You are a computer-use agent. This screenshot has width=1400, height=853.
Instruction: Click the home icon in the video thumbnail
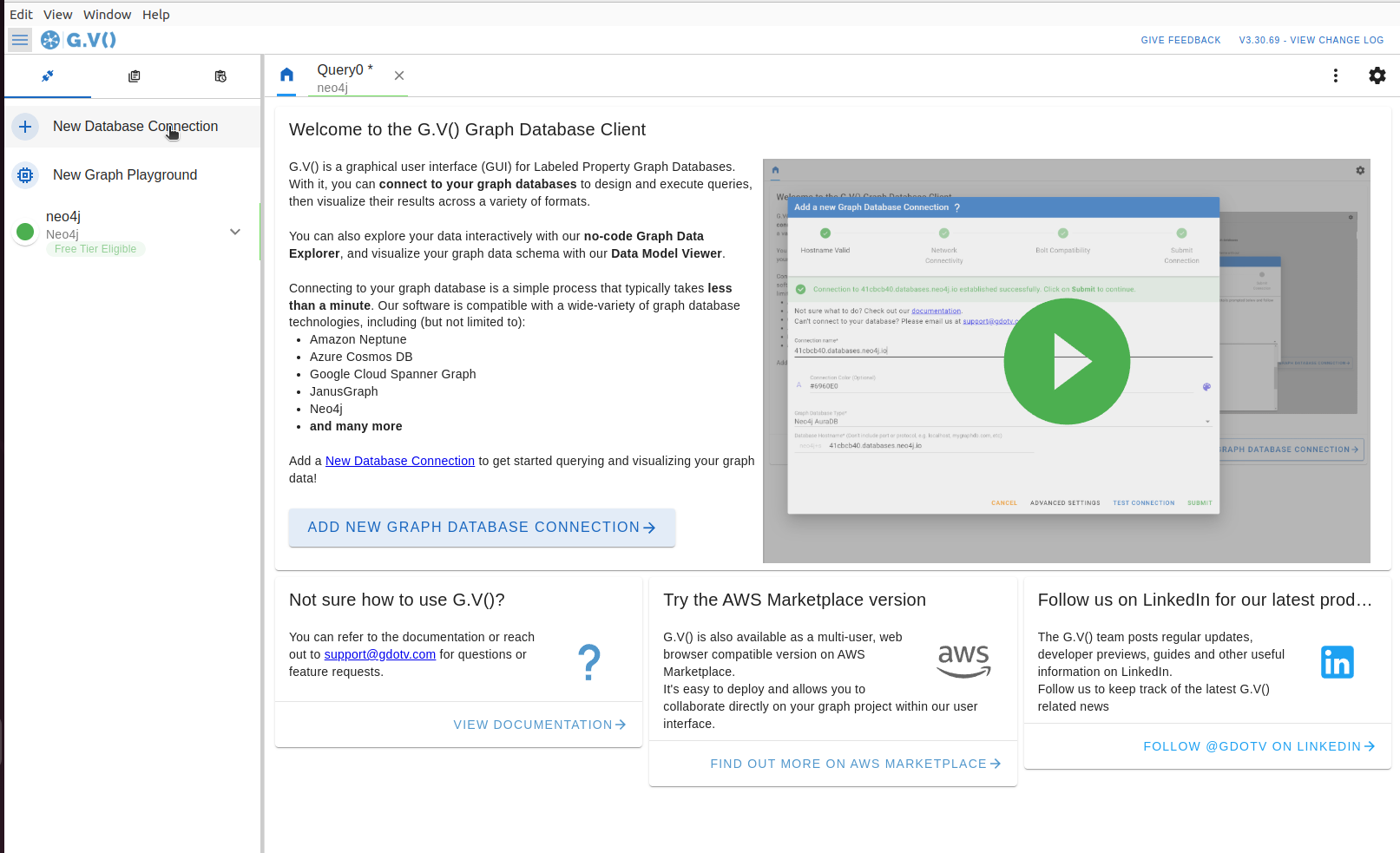775,170
